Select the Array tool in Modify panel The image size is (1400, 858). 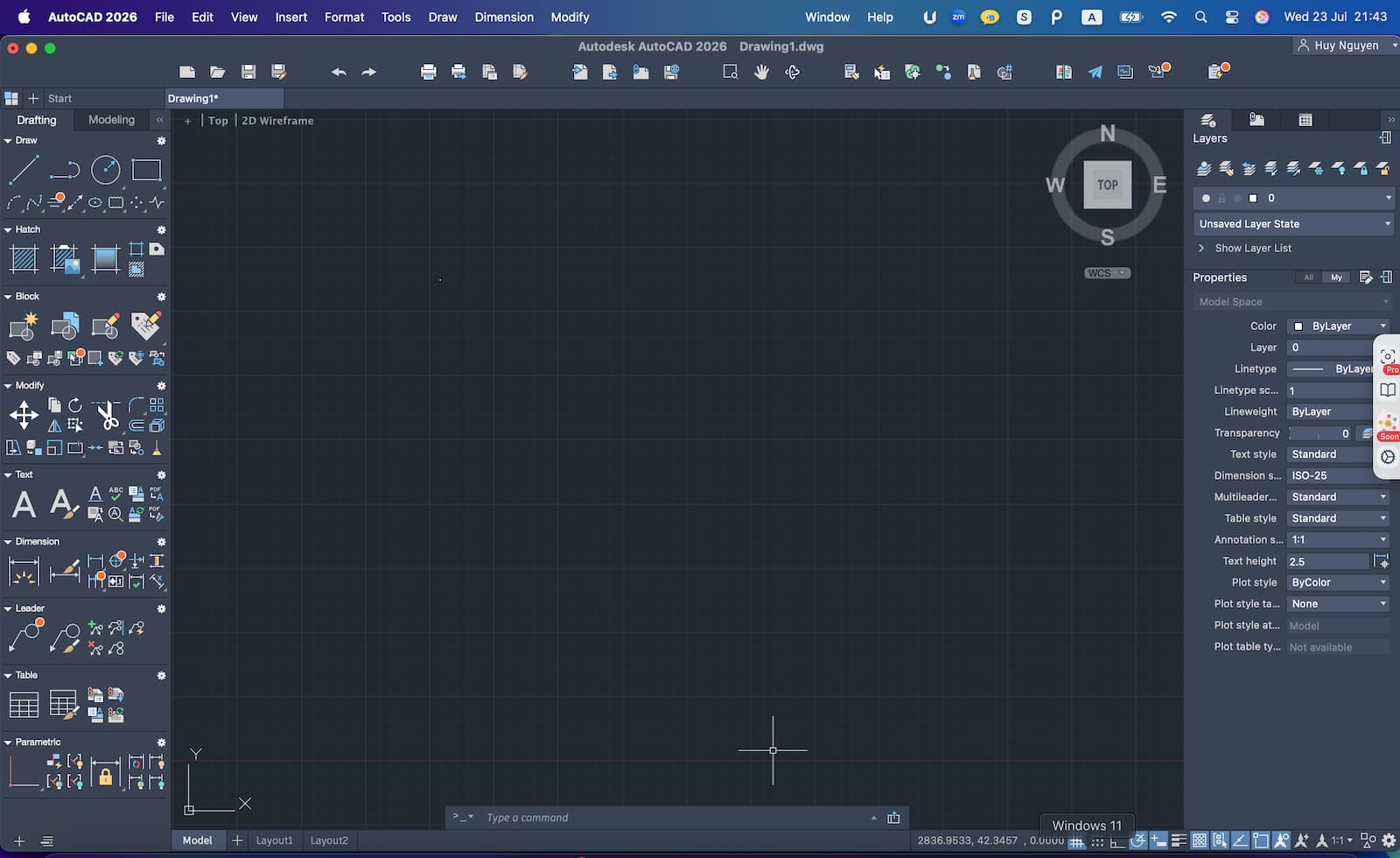click(x=157, y=405)
